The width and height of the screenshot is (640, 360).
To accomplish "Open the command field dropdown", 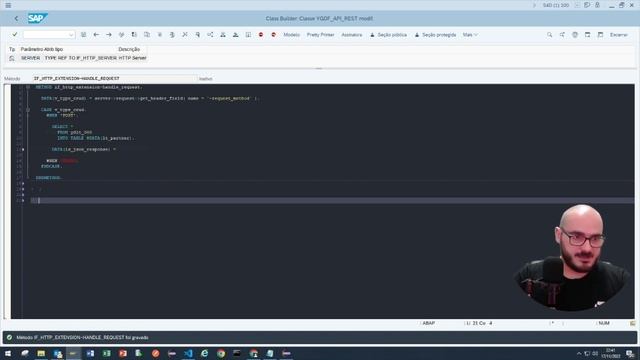I will tap(71, 35).
